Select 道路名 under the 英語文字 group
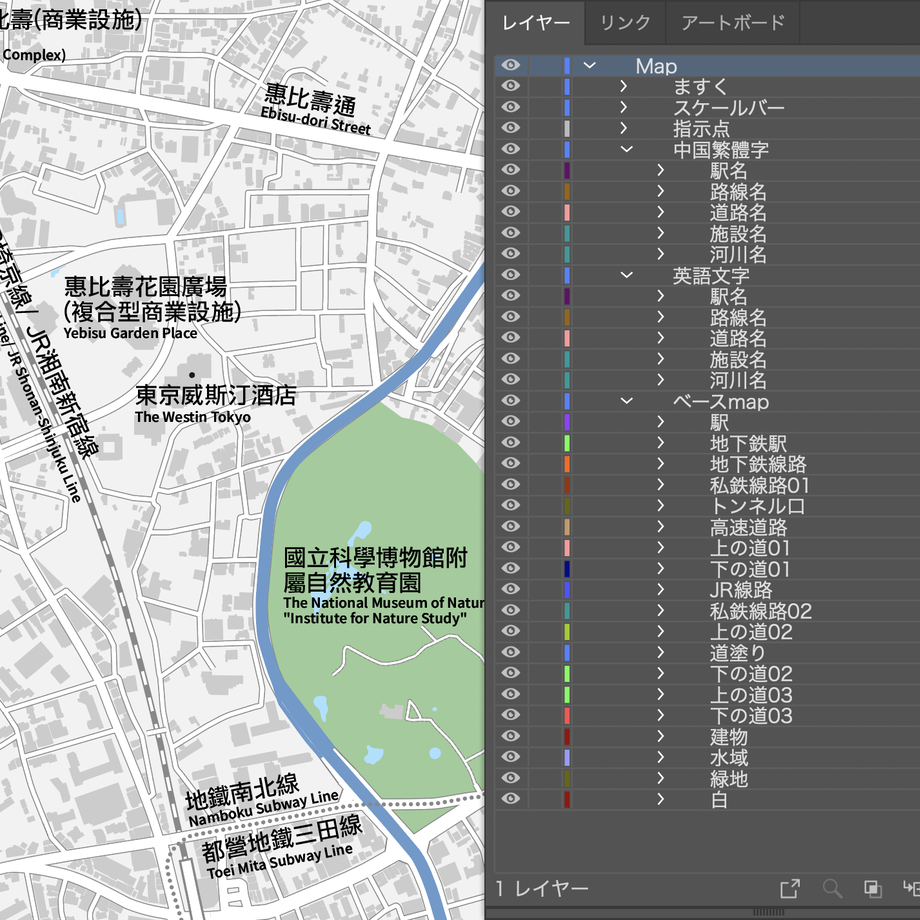The width and height of the screenshot is (920, 920). pyautogui.click(x=738, y=339)
